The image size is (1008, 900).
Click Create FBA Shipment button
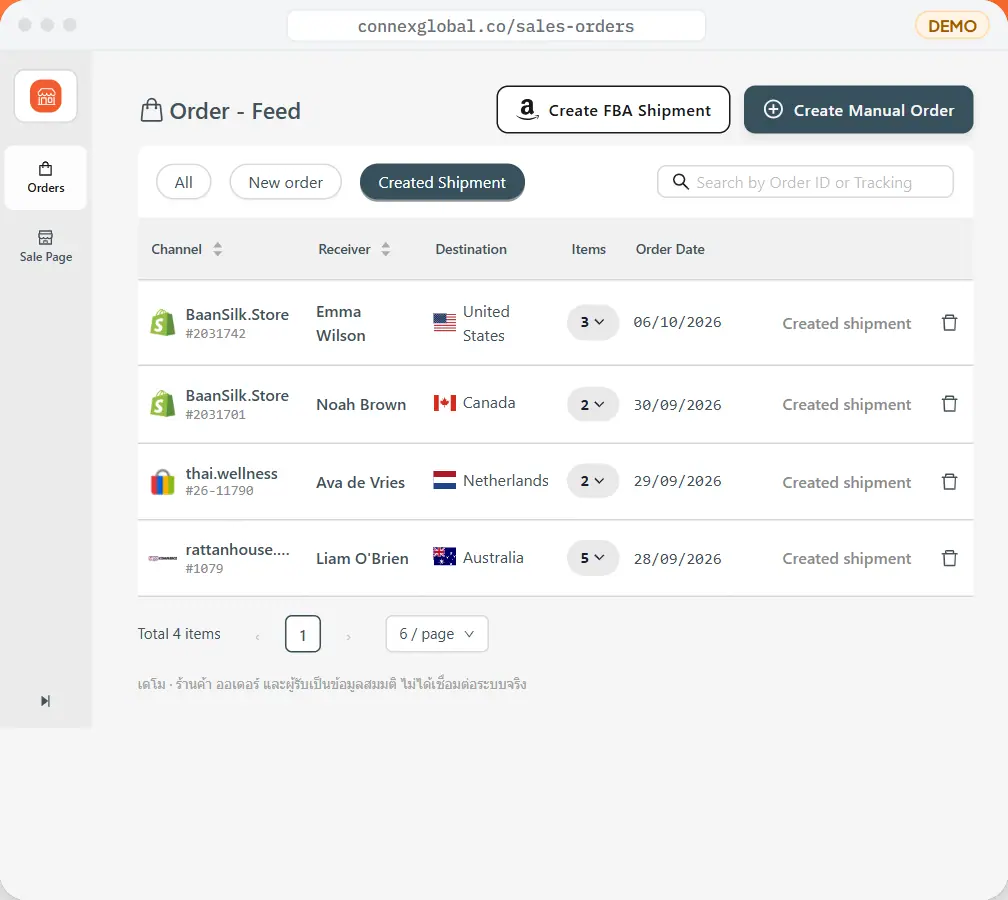click(613, 110)
